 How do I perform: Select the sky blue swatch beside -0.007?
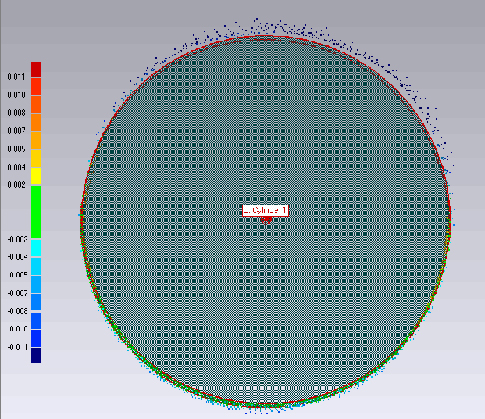pyautogui.click(x=36, y=284)
